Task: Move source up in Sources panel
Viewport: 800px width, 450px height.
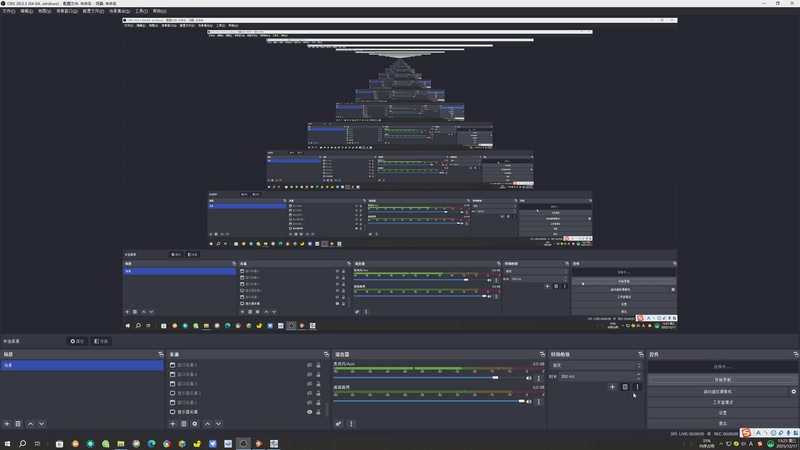Action: point(207,423)
